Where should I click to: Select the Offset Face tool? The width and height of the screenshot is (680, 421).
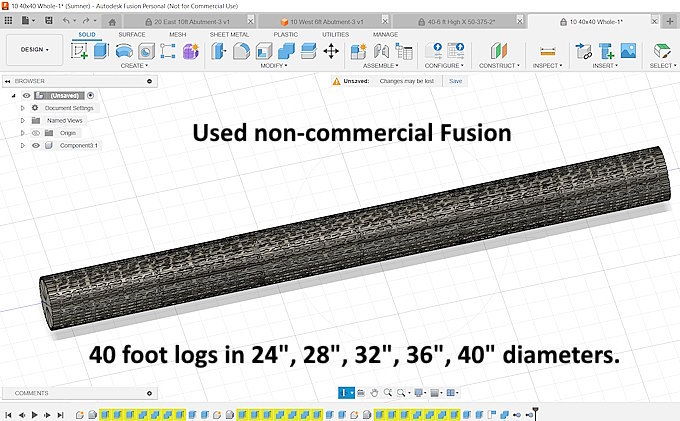(308, 51)
